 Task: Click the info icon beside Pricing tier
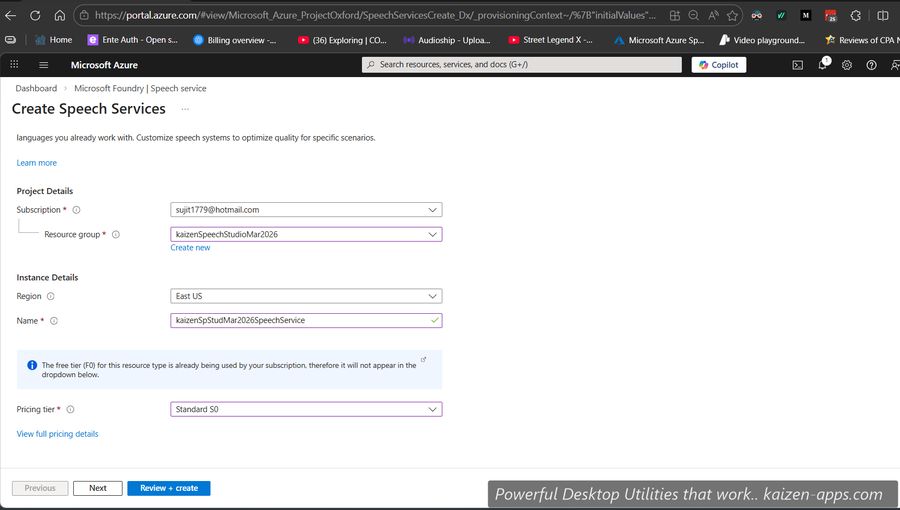[x=71, y=410]
